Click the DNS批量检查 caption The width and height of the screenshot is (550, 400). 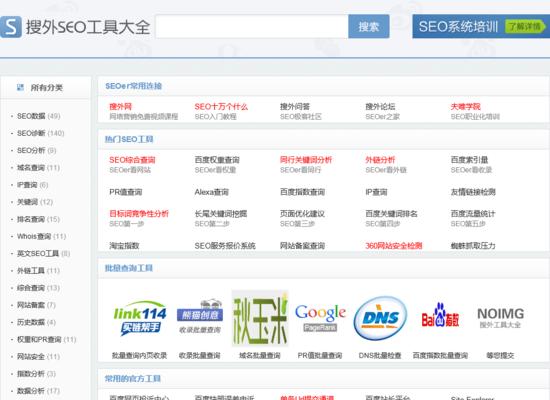pos(380,355)
